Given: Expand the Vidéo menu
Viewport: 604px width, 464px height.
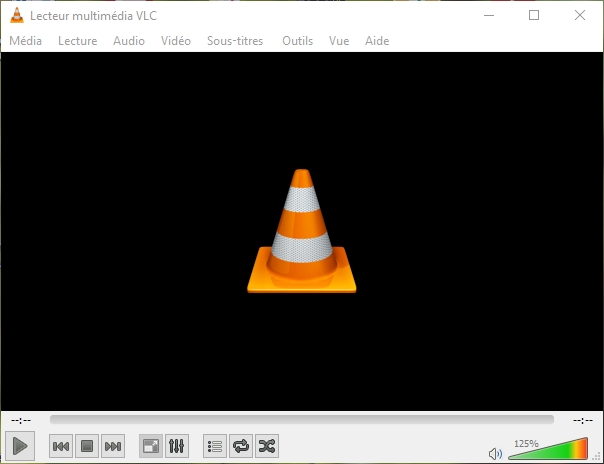Looking at the screenshot, I should pyautogui.click(x=176, y=41).
